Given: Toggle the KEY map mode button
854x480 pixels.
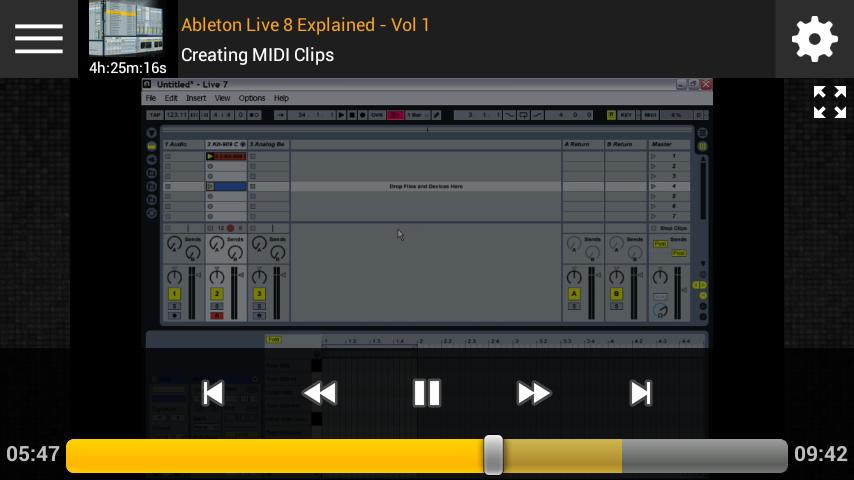Looking at the screenshot, I should (x=626, y=115).
